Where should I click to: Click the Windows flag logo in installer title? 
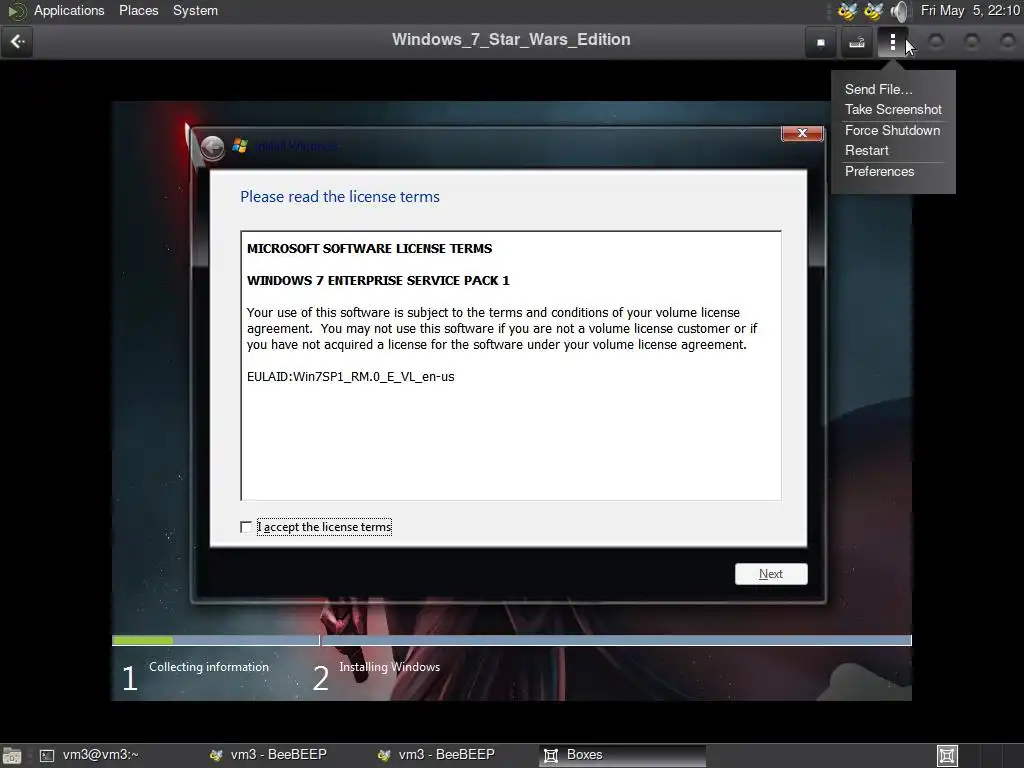pos(240,146)
